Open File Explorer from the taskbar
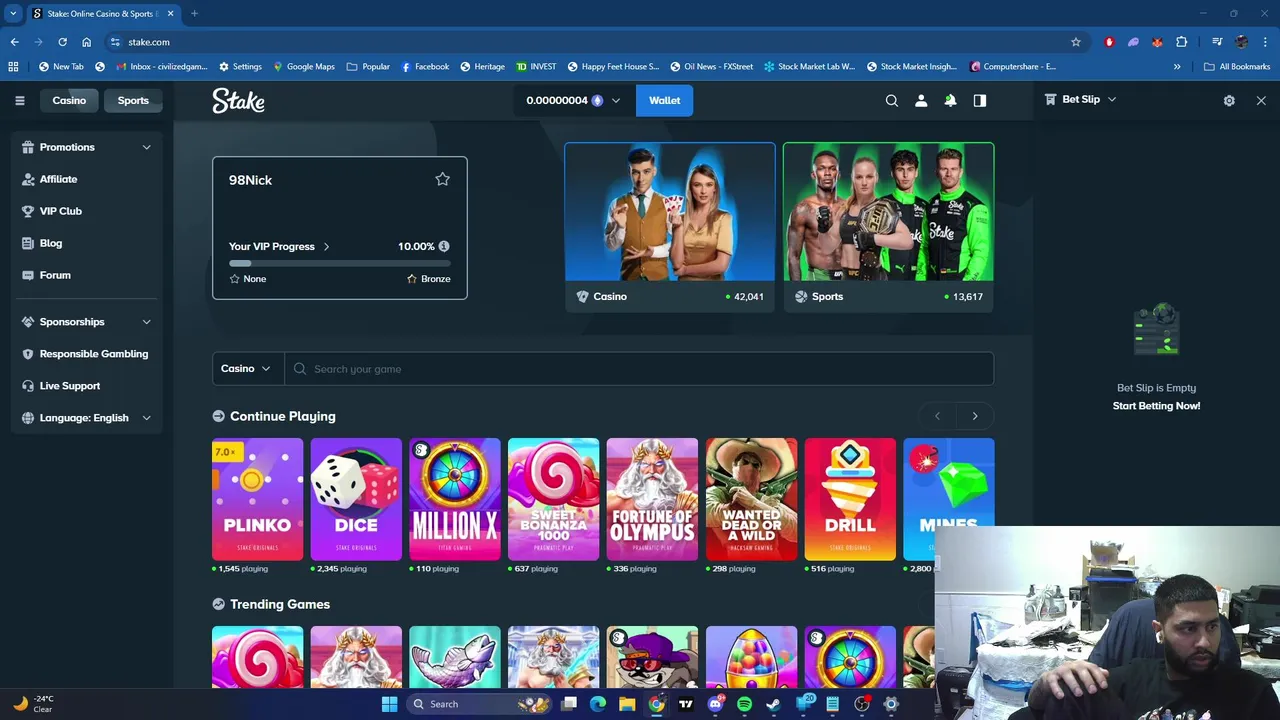1280x720 pixels. (x=627, y=704)
